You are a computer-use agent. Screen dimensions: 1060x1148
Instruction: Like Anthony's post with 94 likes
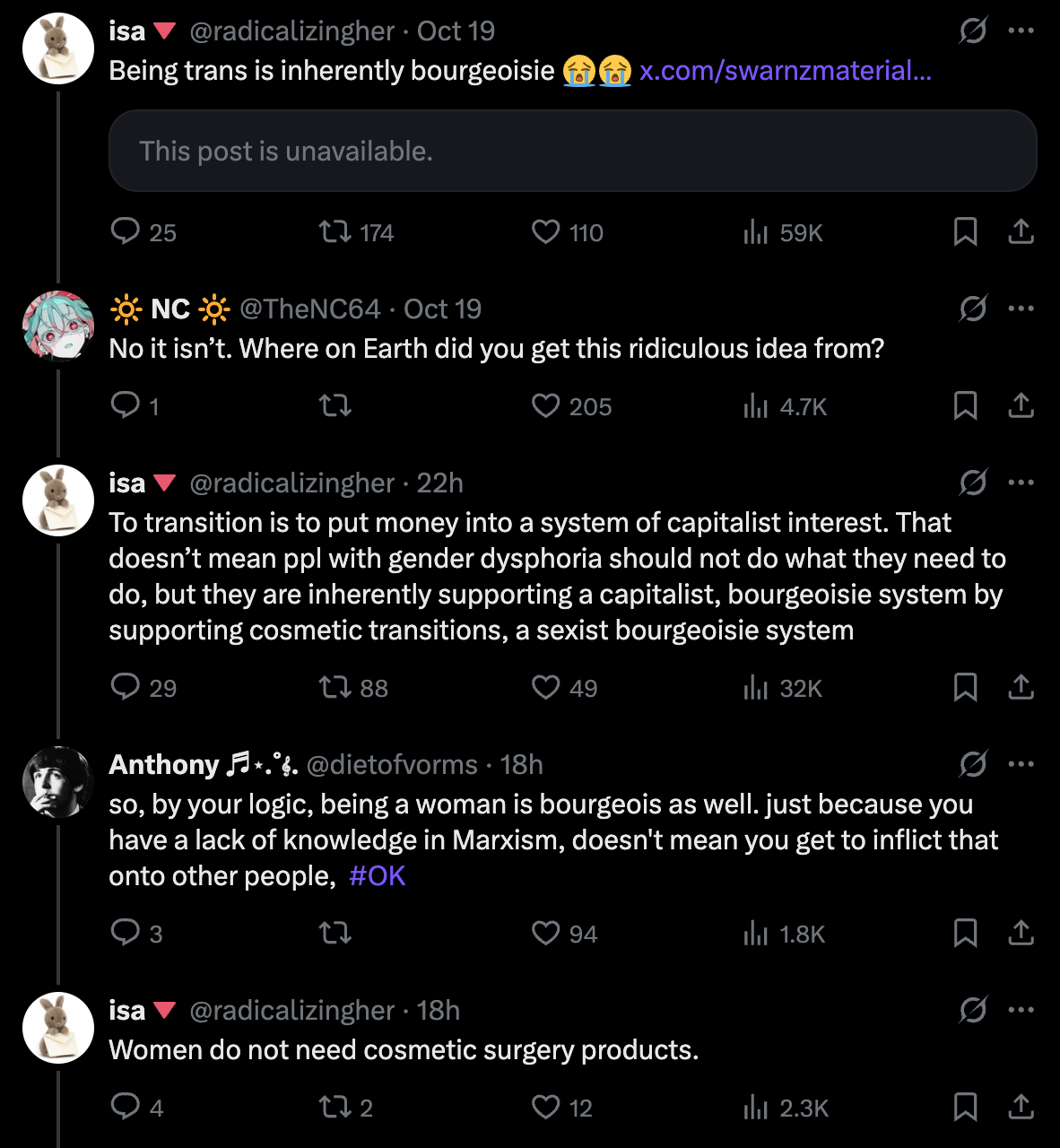point(545,934)
